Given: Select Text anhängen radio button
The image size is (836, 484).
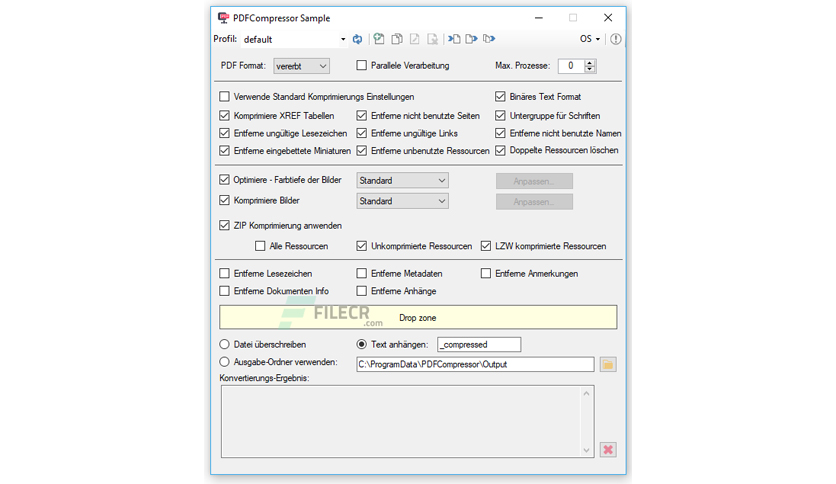Looking at the screenshot, I should tap(361, 344).
